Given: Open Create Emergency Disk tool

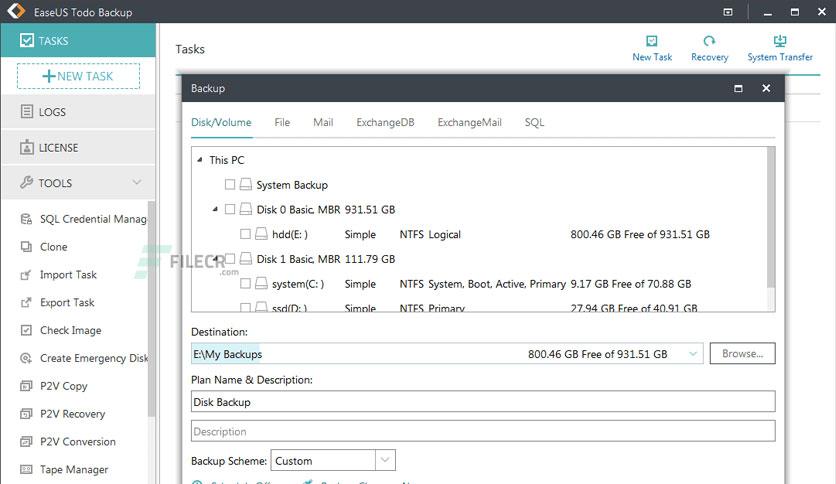Looking at the screenshot, I should coord(84,358).
